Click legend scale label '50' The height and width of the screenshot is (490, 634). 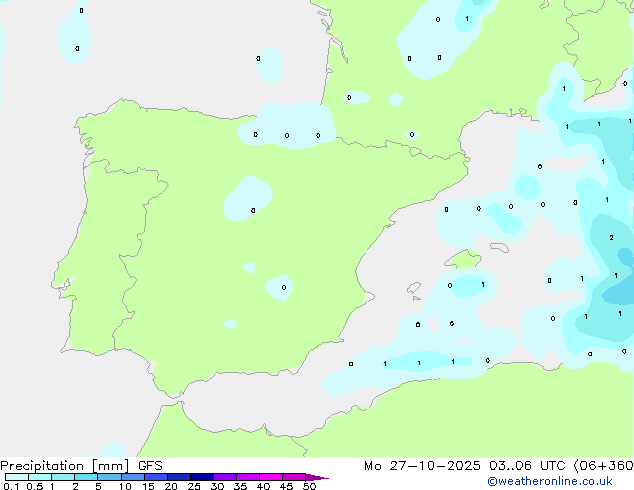click(x=309, y=486)
